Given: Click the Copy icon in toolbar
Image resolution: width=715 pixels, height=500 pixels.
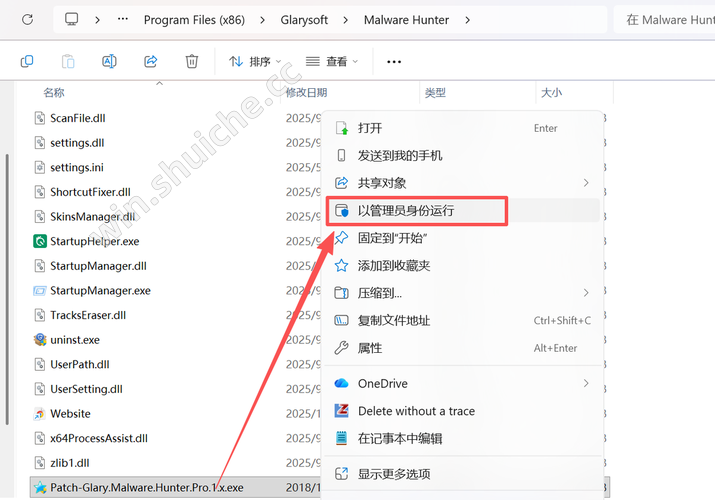Looking at the screenshot, I should pyautogui.click(x=27, y=61).
